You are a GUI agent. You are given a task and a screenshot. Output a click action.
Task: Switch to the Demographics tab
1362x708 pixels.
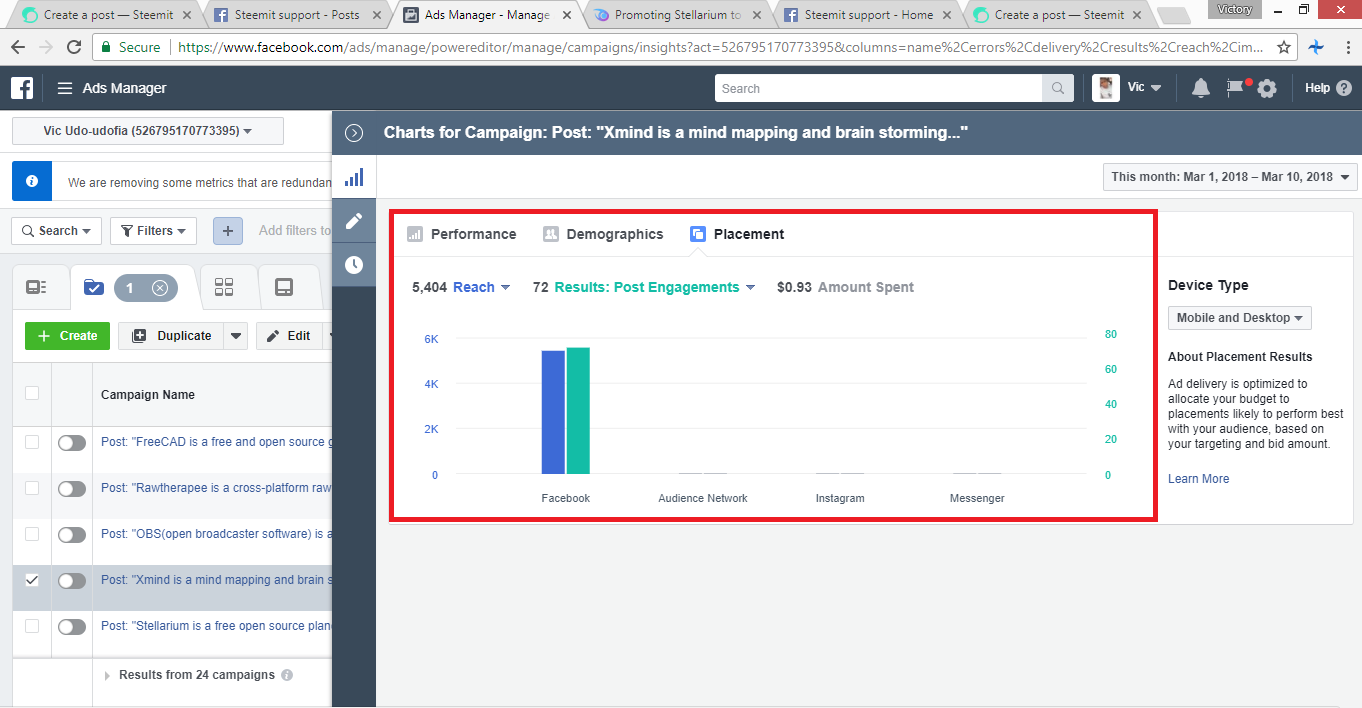[603, 234]
